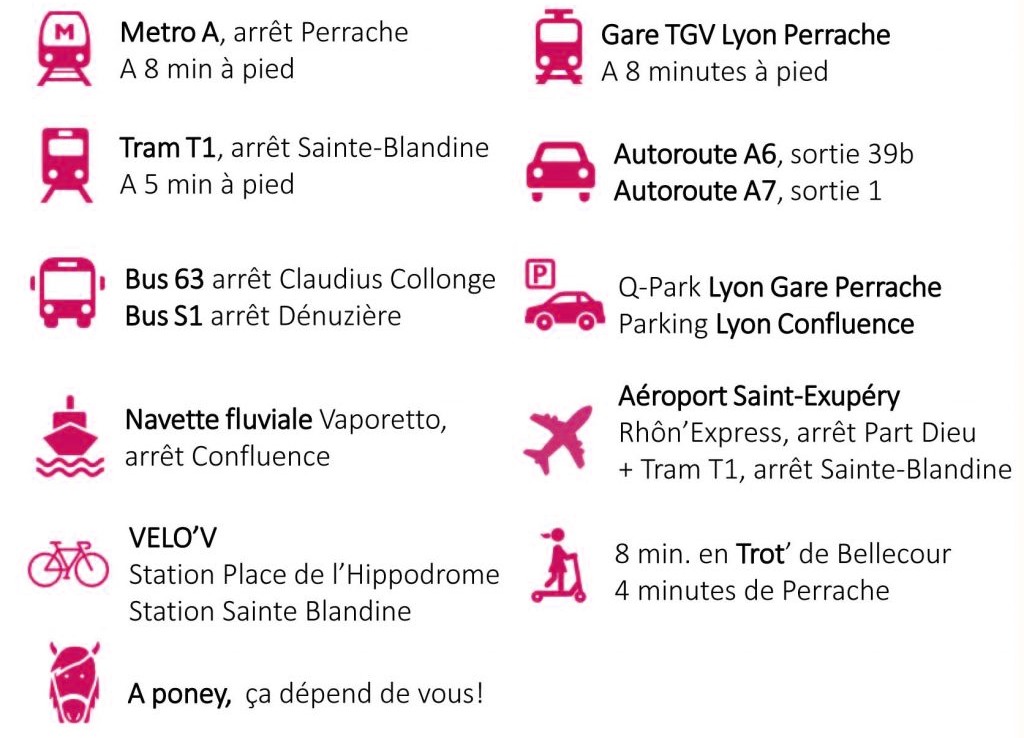Click Autoroute A6, sortie 39b text

pos(763,155)
